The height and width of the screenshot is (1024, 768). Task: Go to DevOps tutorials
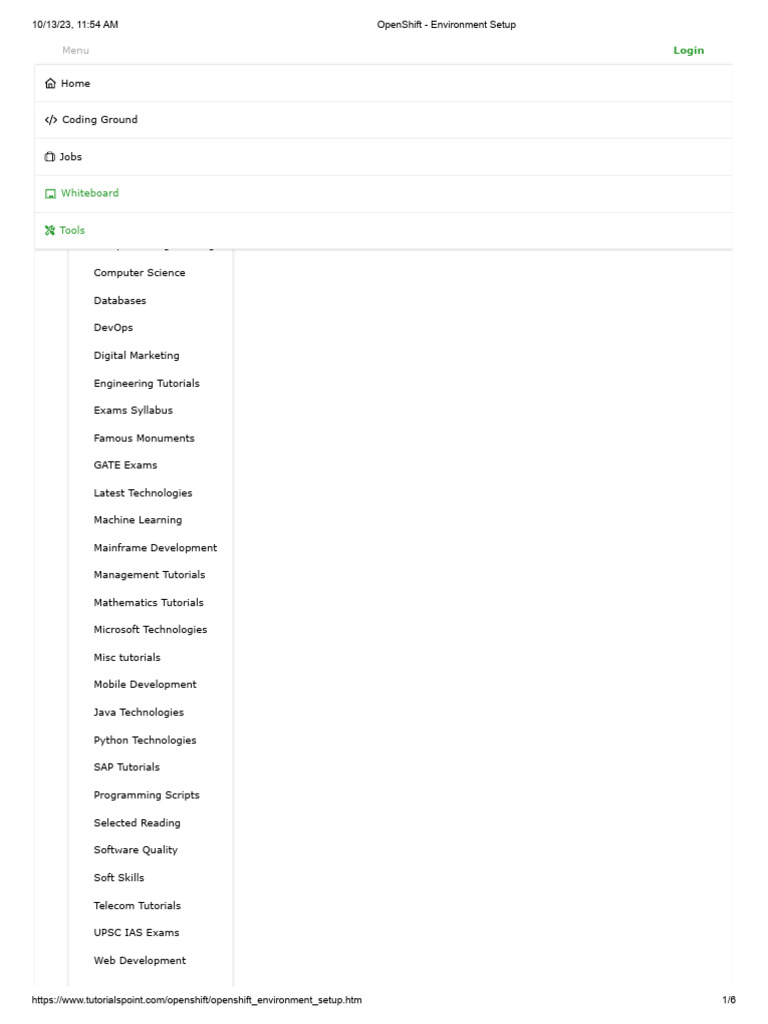click(113, 328)
